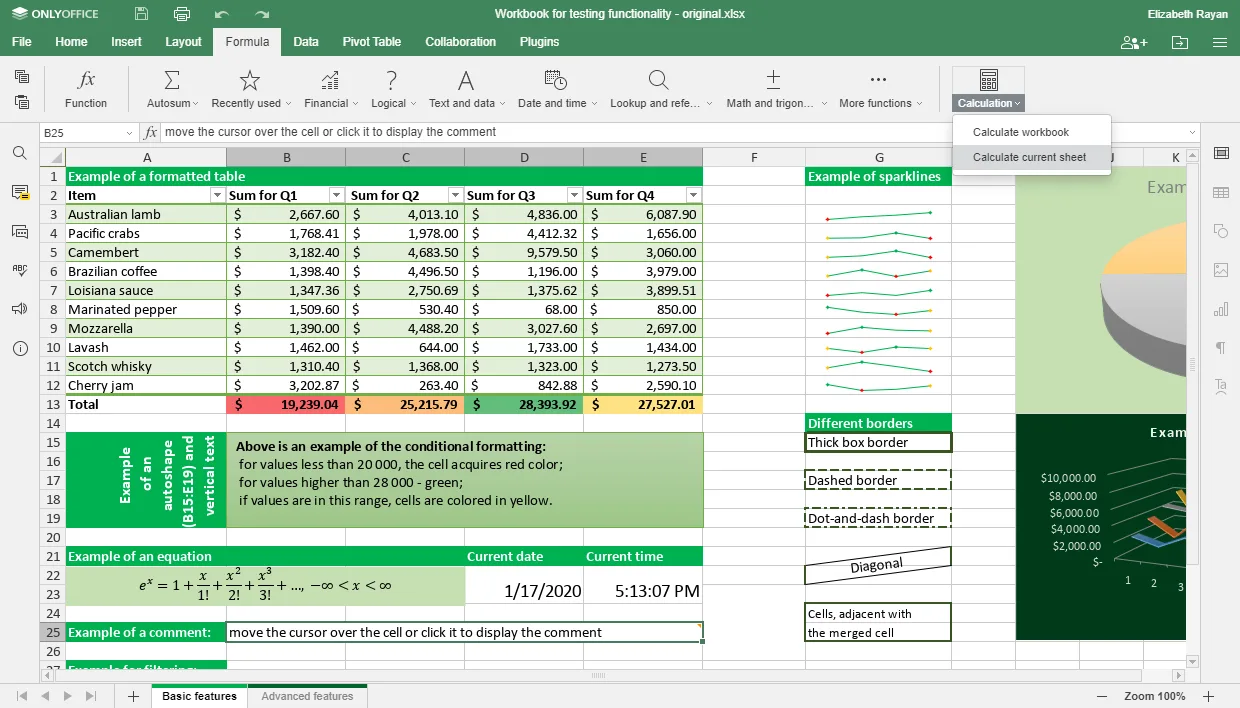Undo the last action
This screenshot has height=708, width=1240.
[222, 14]
